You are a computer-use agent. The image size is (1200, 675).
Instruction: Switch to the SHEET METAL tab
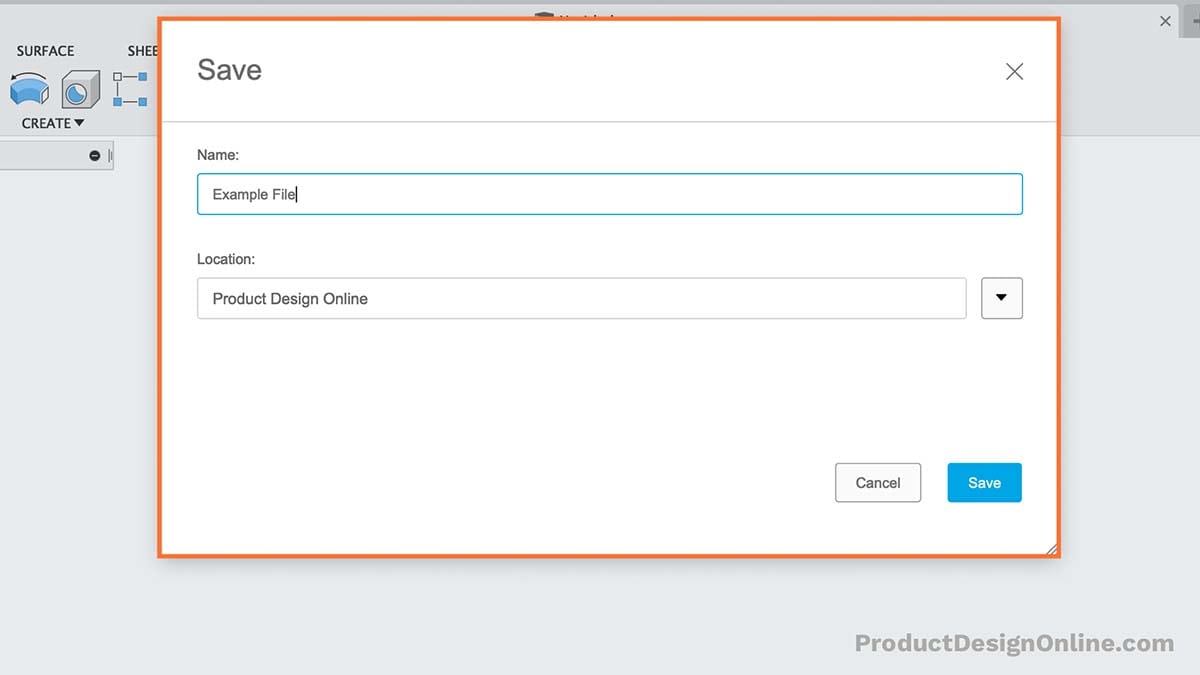[x=142, y=50]
